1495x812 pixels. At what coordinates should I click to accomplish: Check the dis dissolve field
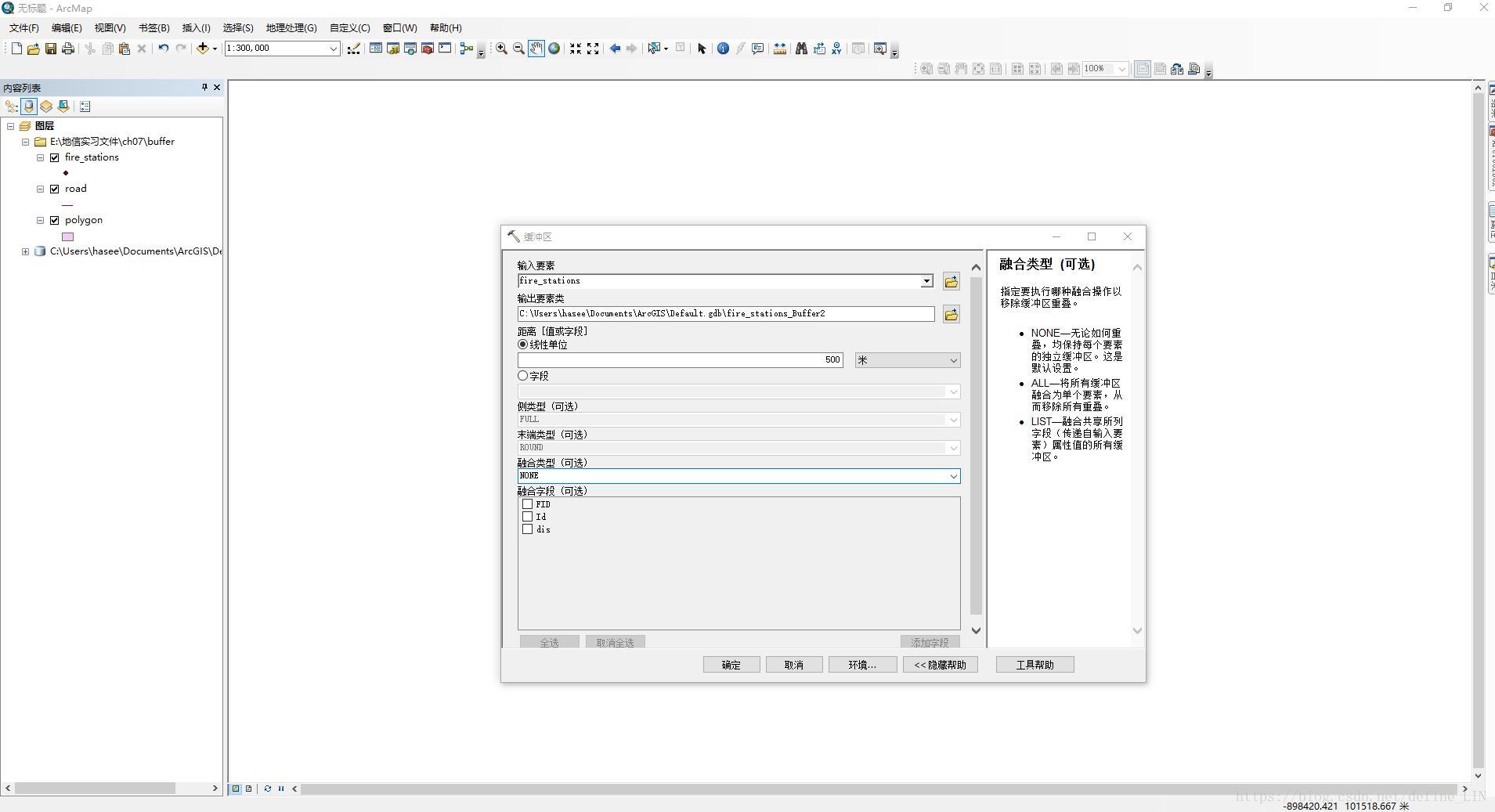pos(527,529)
